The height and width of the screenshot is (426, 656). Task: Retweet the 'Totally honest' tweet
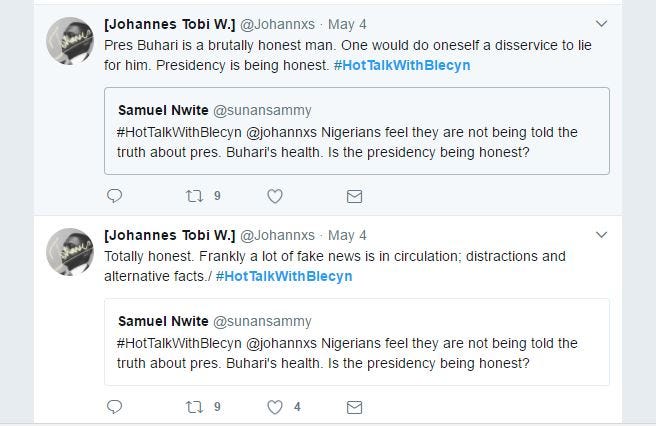coord(194,407)
